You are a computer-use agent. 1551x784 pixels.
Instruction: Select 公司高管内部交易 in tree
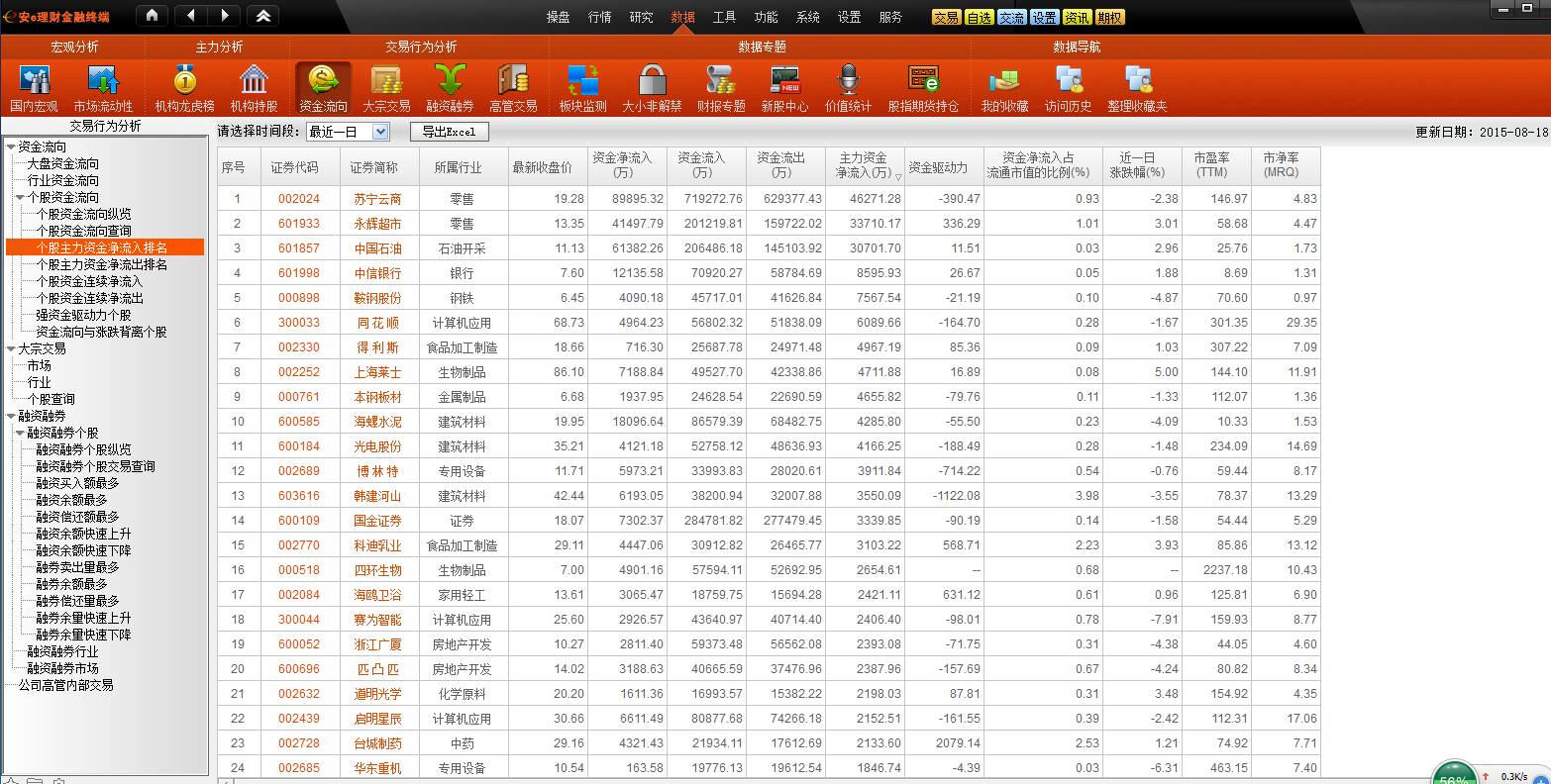[x=65, y=685]
